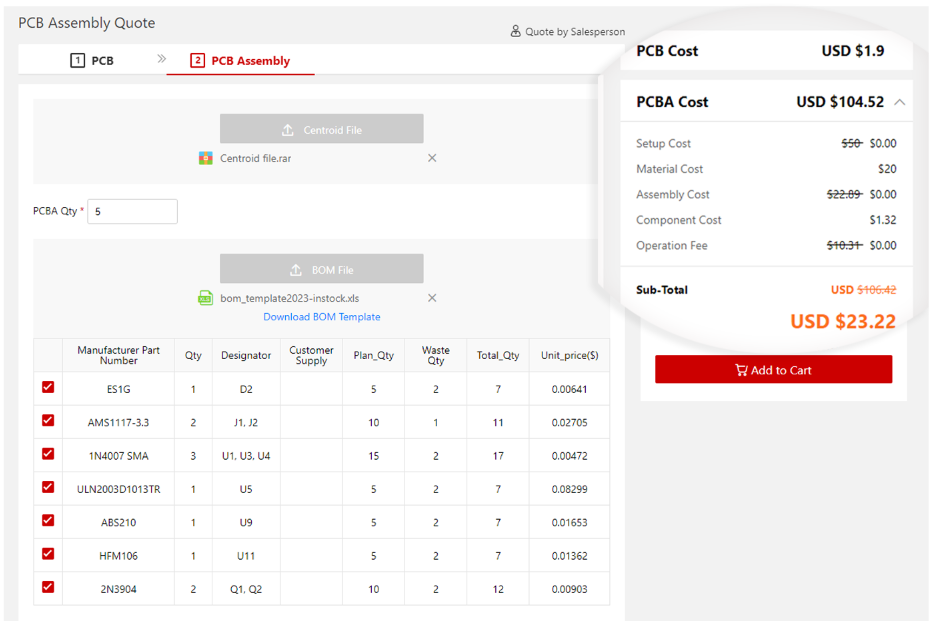Collapse the PCBA Cost breakdown

click(x=900, y=102)
